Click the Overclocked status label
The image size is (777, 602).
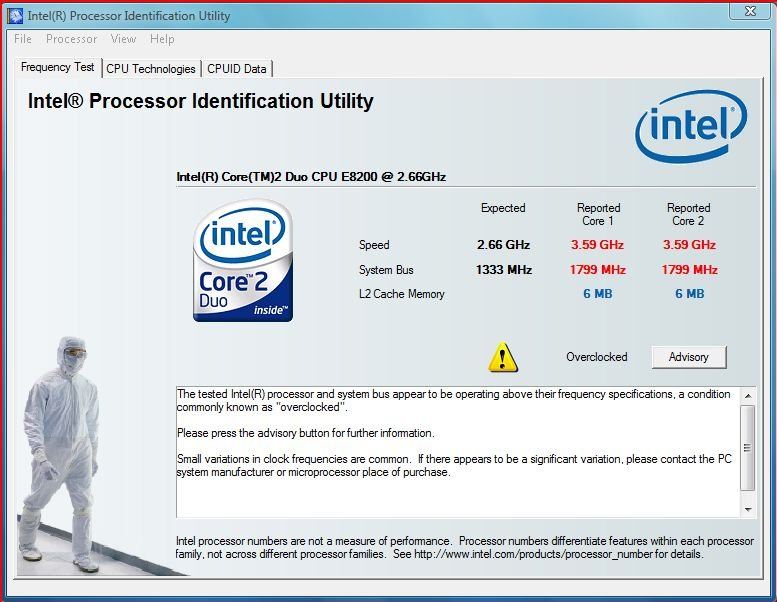(x=597, y=357)
